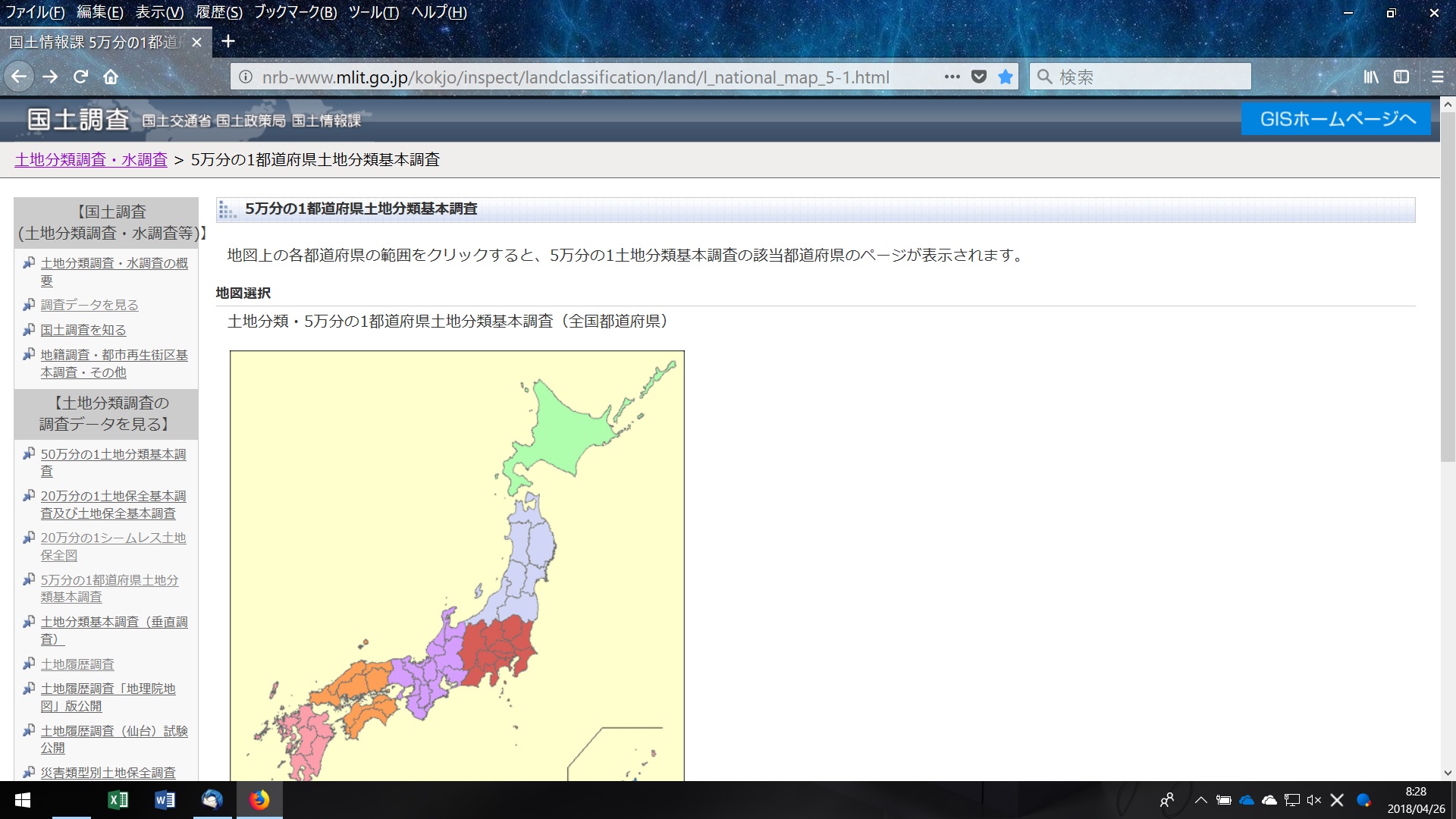Image resolution: width=1456 pixels, height=819 pixels.
Task: Follow 土地分類調査・水調査 breadcrumb link
Action: [x=91, y=160]
